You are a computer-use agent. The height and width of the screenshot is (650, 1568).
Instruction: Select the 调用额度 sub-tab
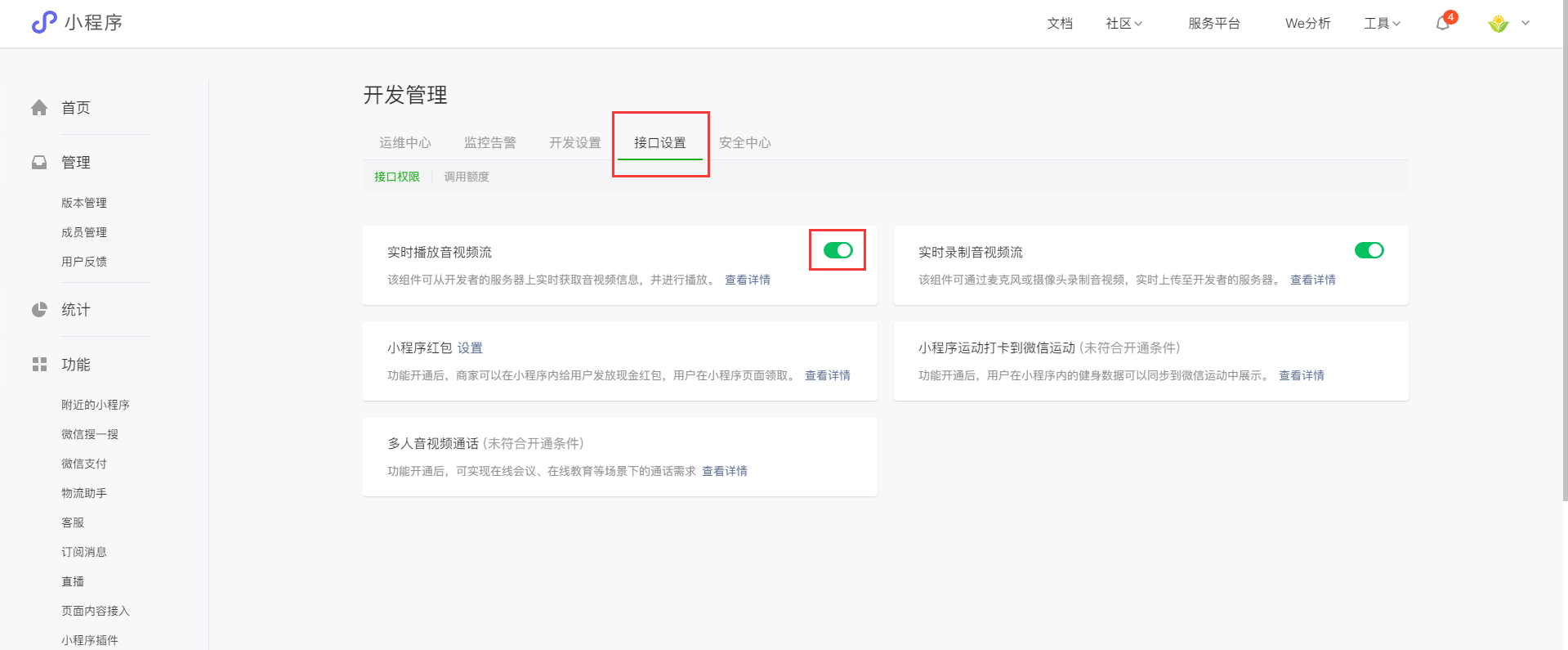pyautogui.click(x=466, y=177)
